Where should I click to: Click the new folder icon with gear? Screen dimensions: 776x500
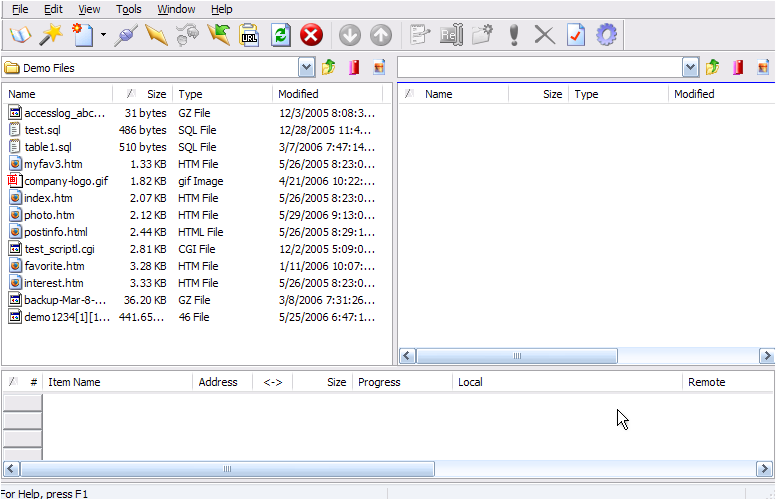tap(483, 35)
